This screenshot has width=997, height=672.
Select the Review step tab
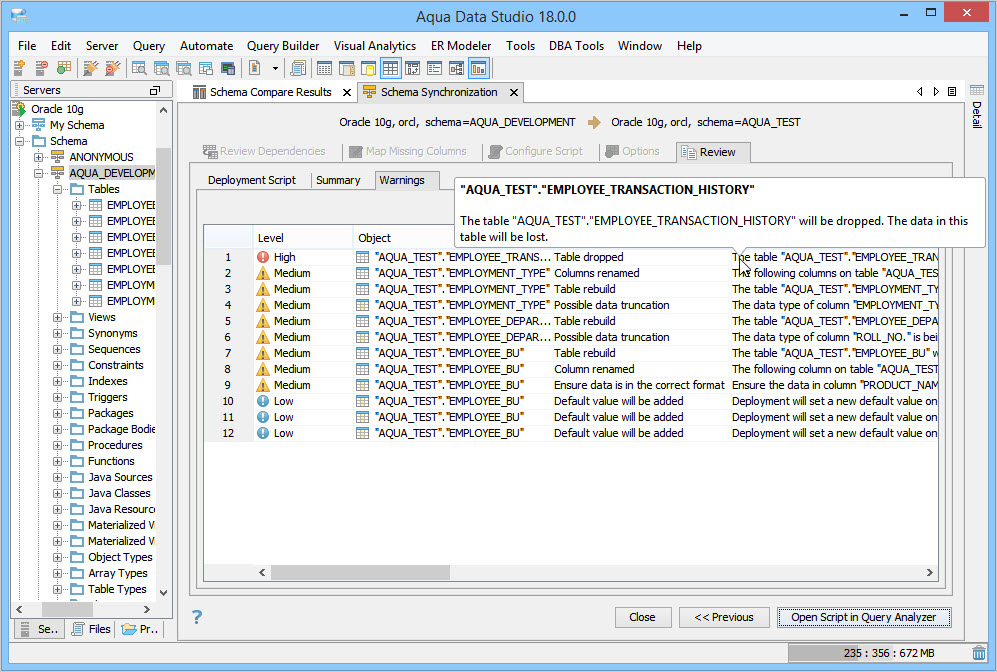point(713,152)
